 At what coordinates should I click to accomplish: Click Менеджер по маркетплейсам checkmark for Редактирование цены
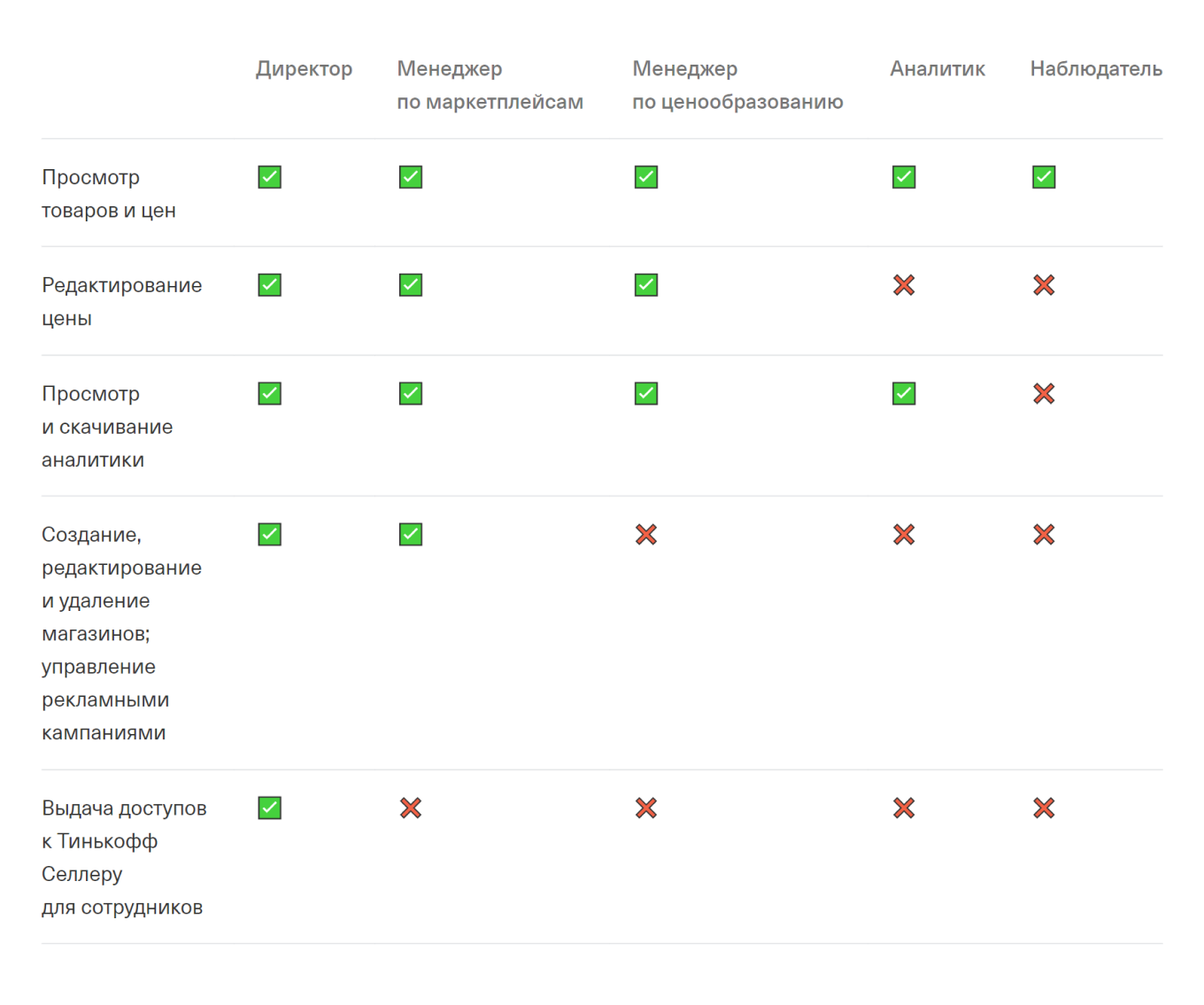411,285
